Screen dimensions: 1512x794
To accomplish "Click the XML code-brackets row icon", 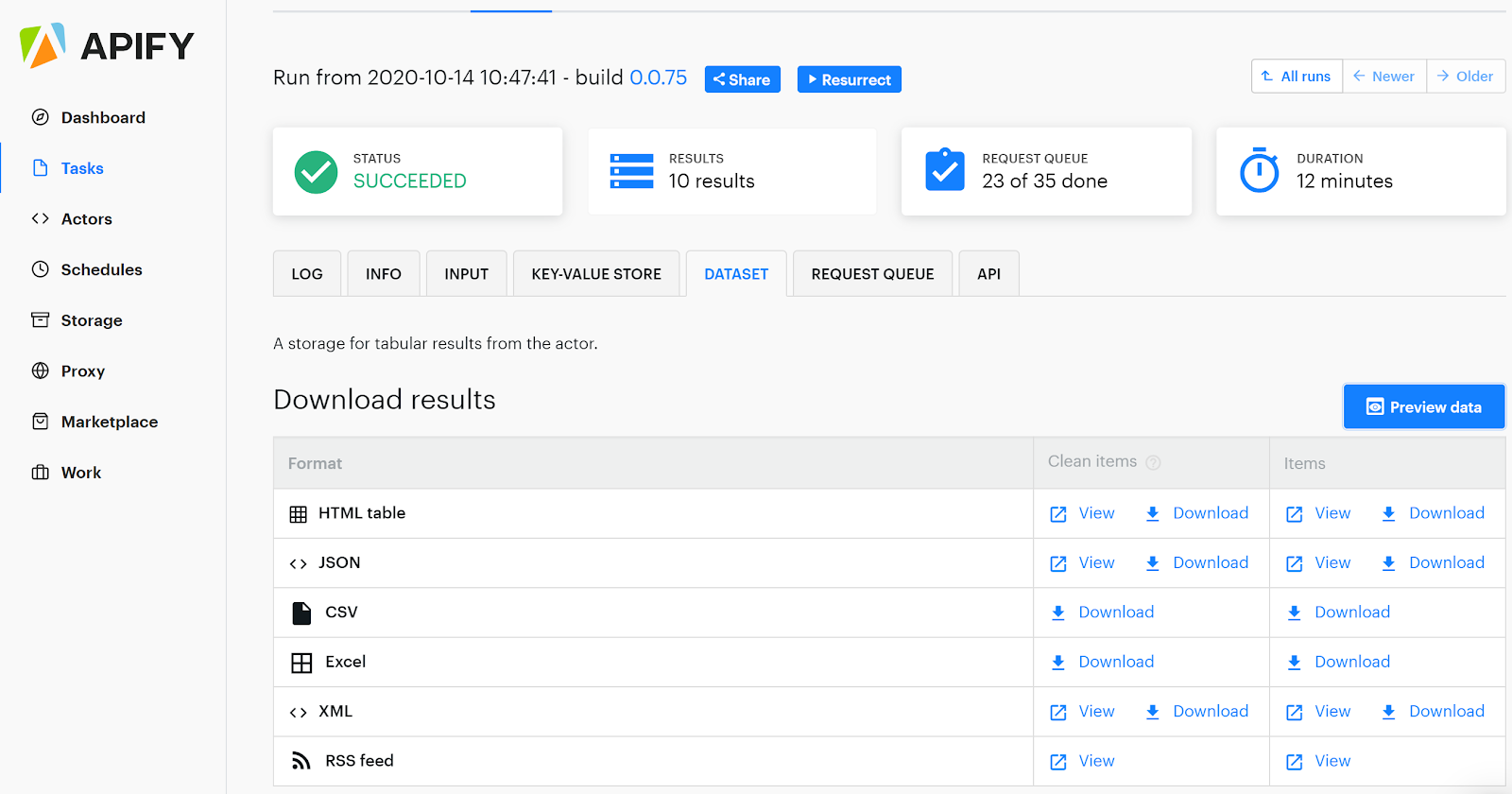I will click(299, 713).
